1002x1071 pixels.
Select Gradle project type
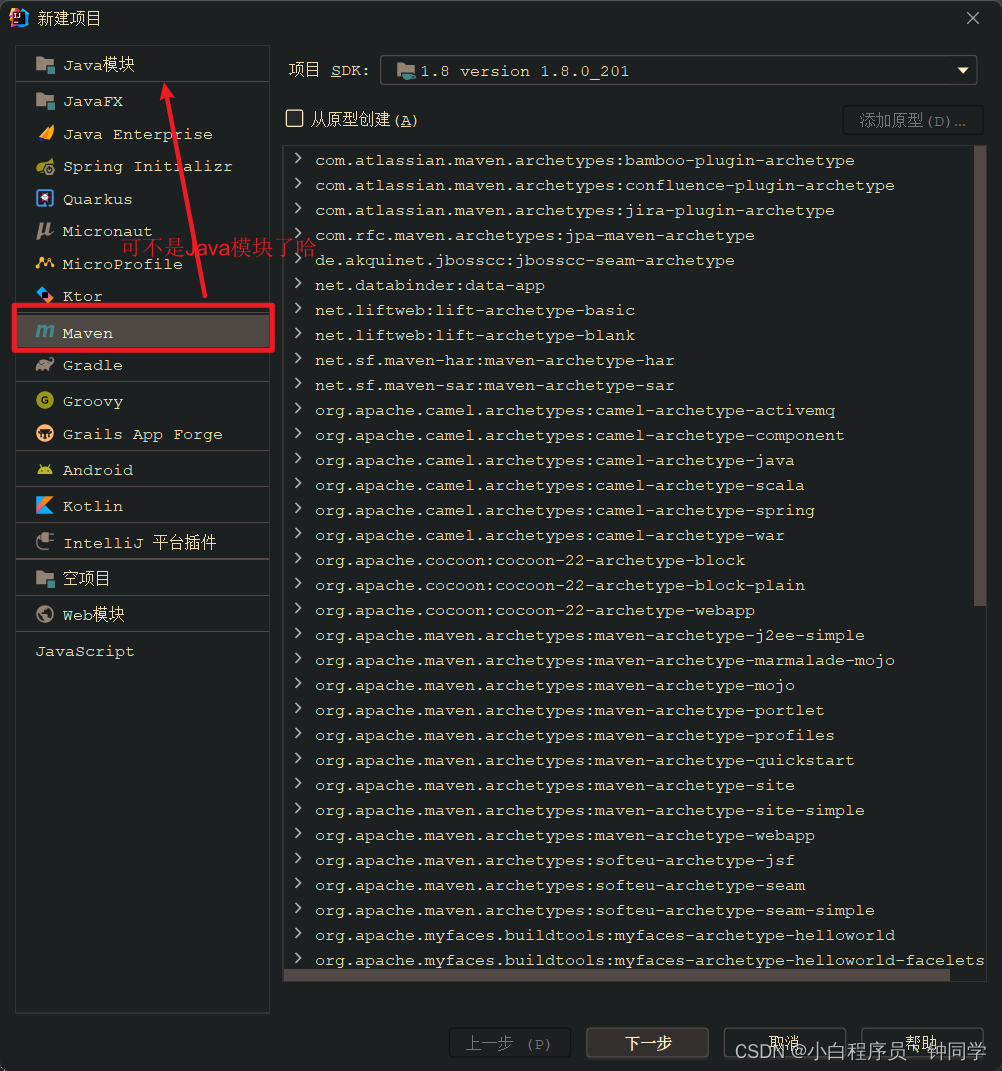coord(142,365)
